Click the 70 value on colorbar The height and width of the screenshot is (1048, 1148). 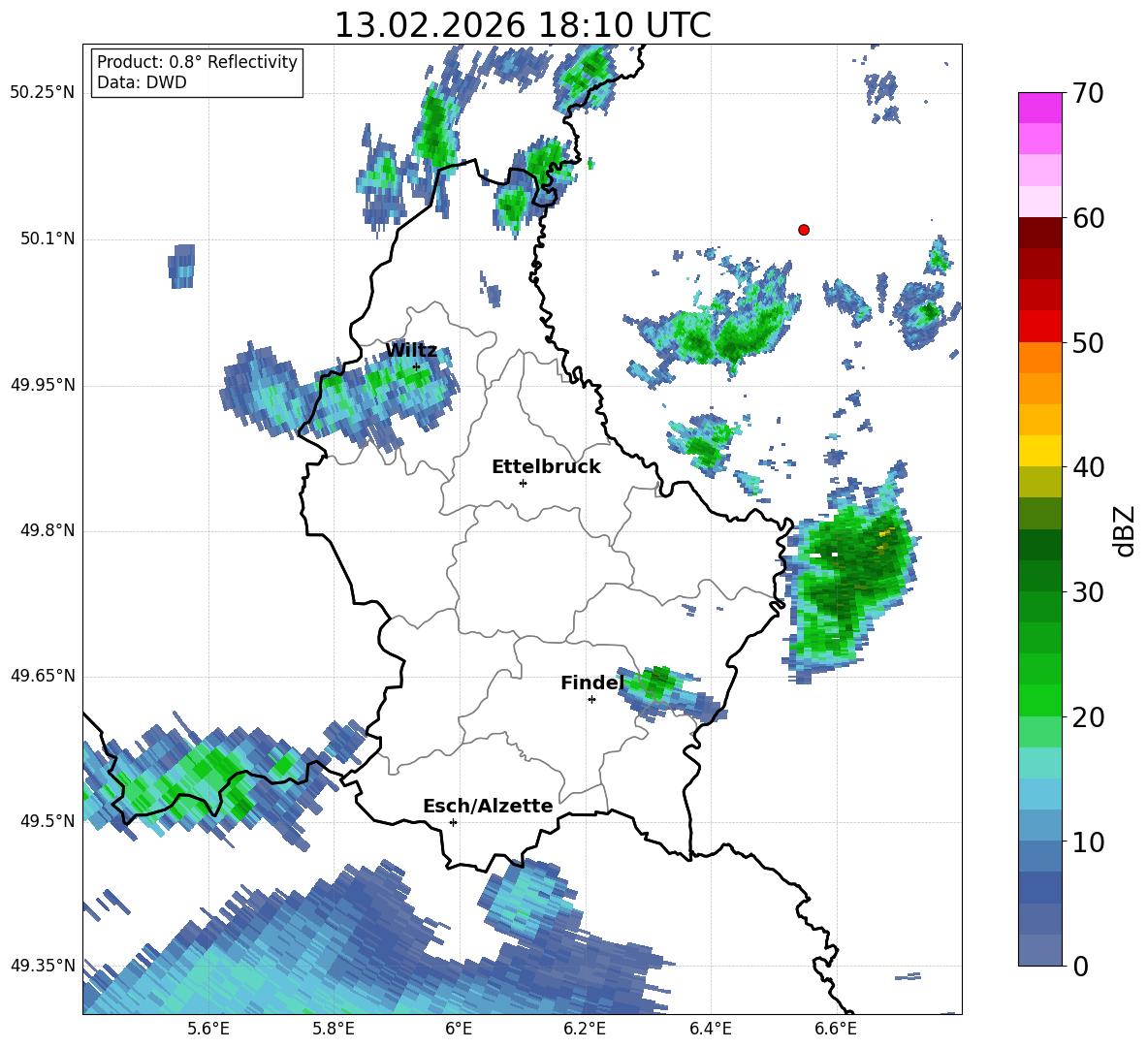[x=1088, y=93]
